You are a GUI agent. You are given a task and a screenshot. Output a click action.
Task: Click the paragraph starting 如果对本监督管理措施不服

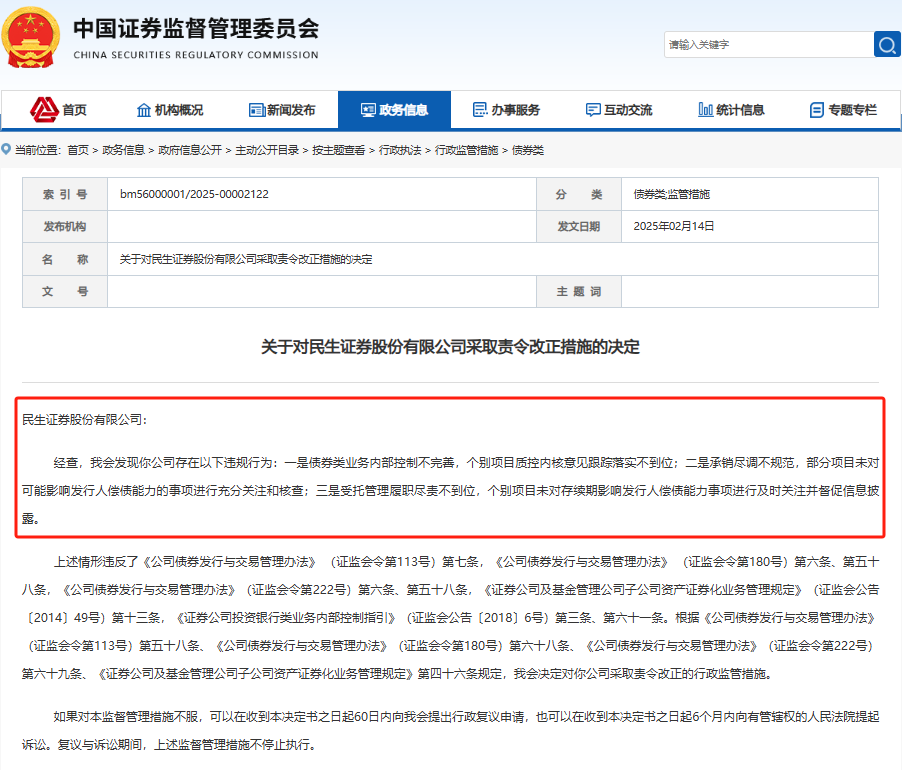click(x=450, y=730)
